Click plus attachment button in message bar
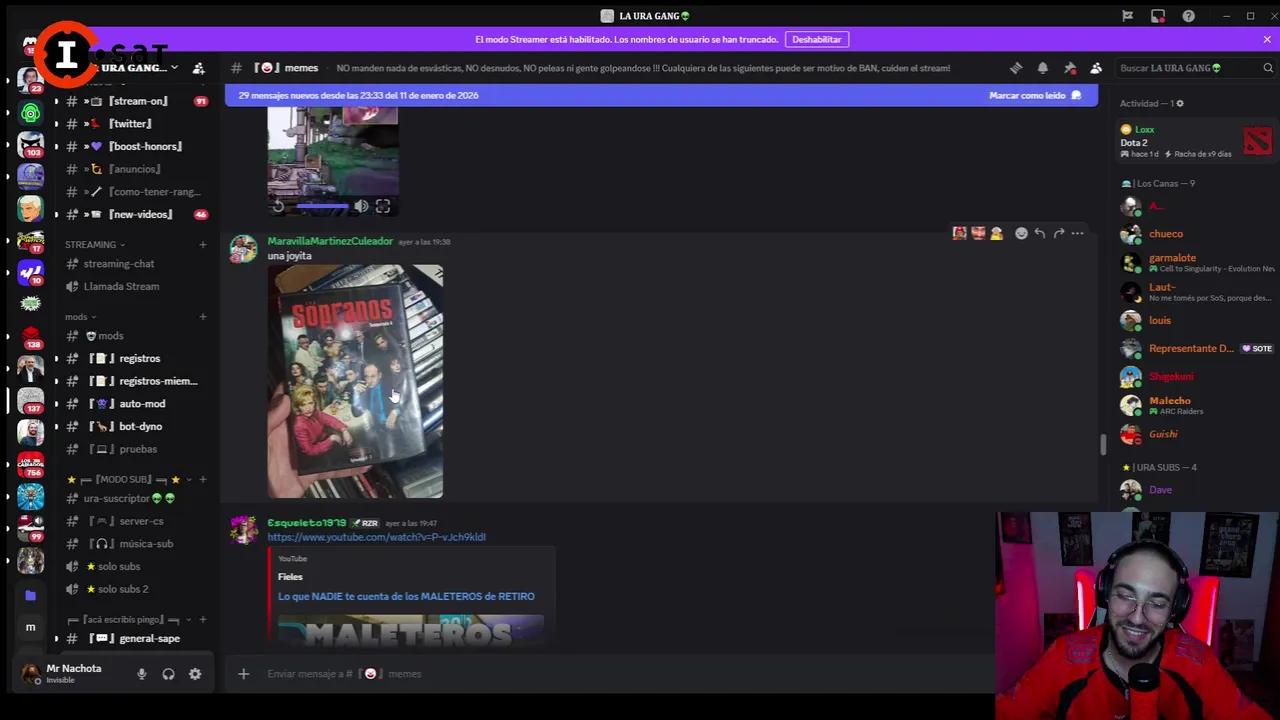1280x720 pixels. pos(243,674)
